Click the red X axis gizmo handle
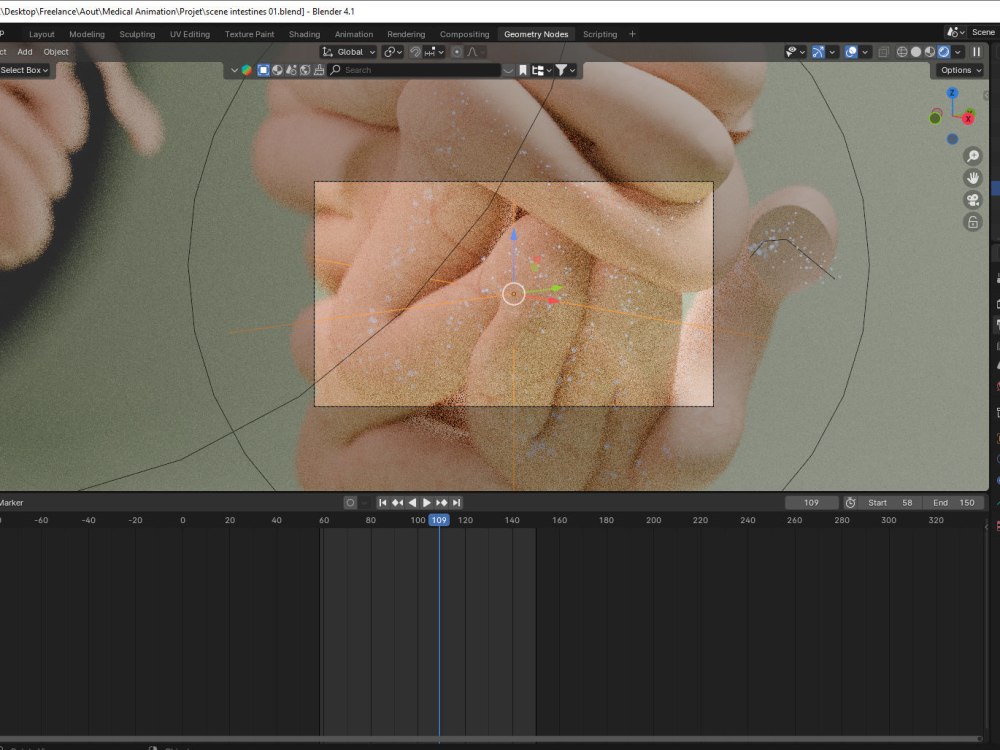This screenshot has height=750, width=1000. (x=969, y=119)
